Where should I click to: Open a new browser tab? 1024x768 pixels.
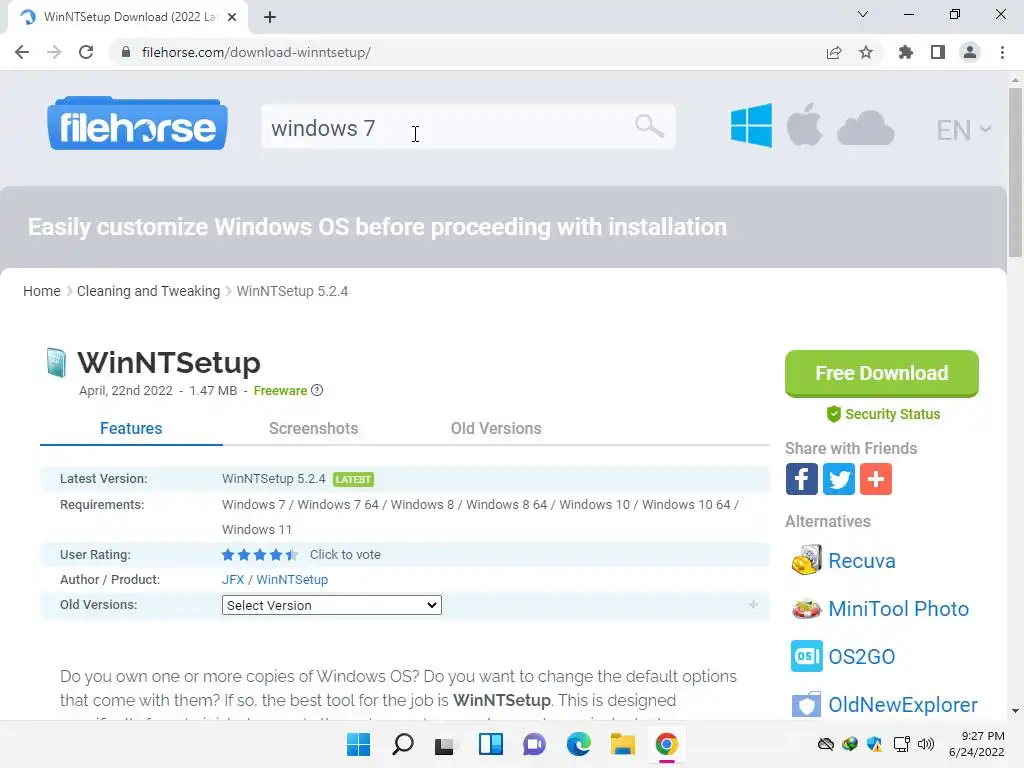(270, 17)
